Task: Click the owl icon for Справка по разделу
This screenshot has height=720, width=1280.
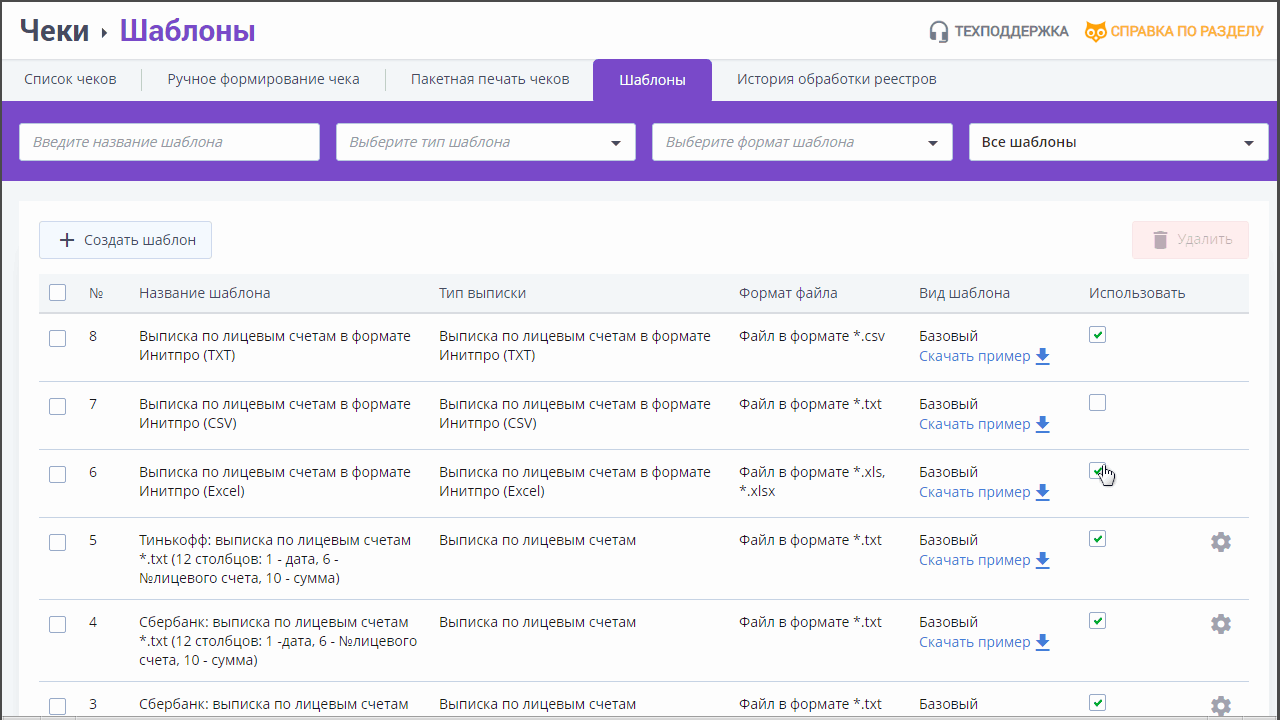Action: (x=1096, y=31)
